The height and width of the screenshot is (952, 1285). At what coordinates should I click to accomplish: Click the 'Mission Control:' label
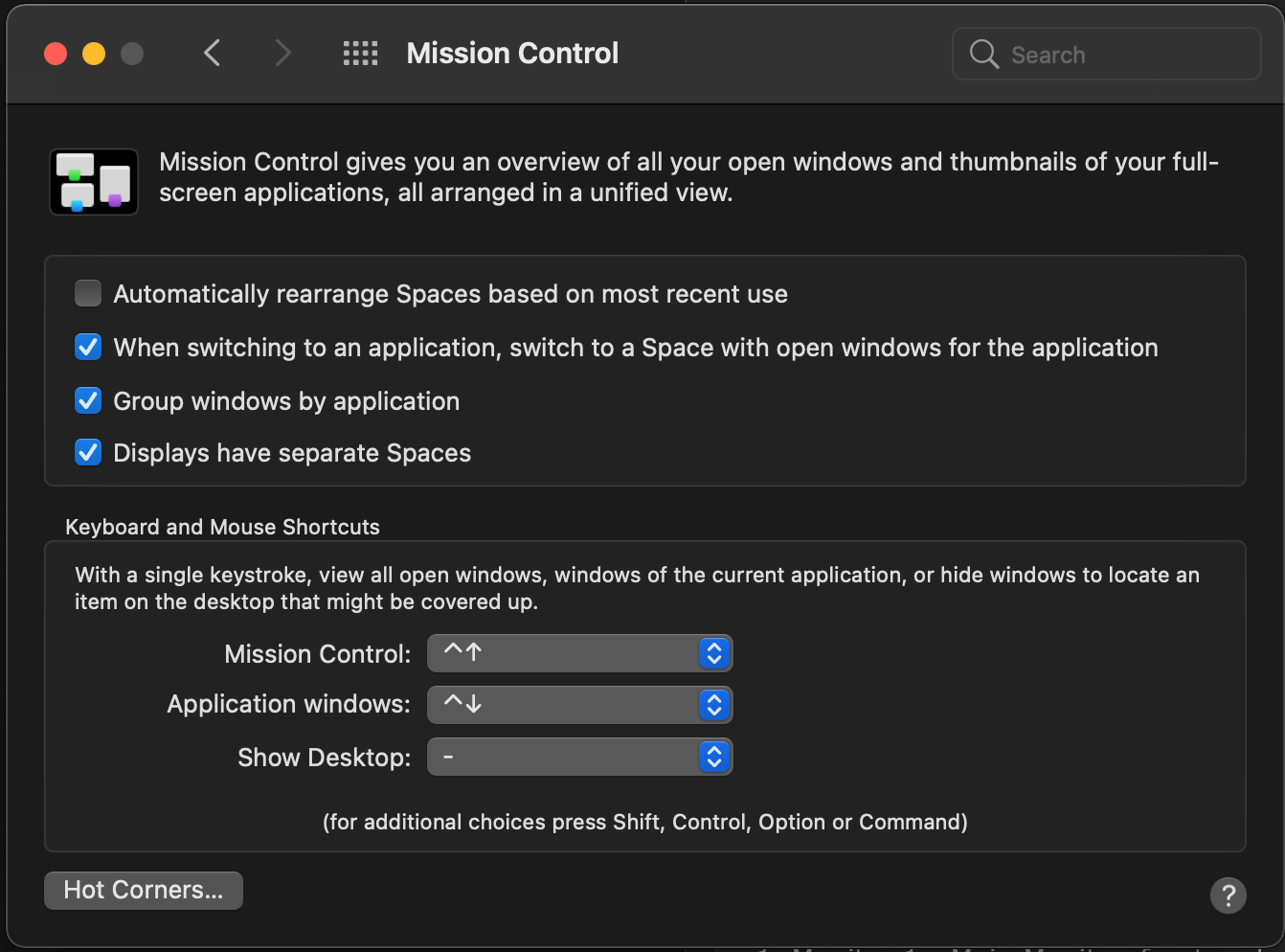(318, 654)
